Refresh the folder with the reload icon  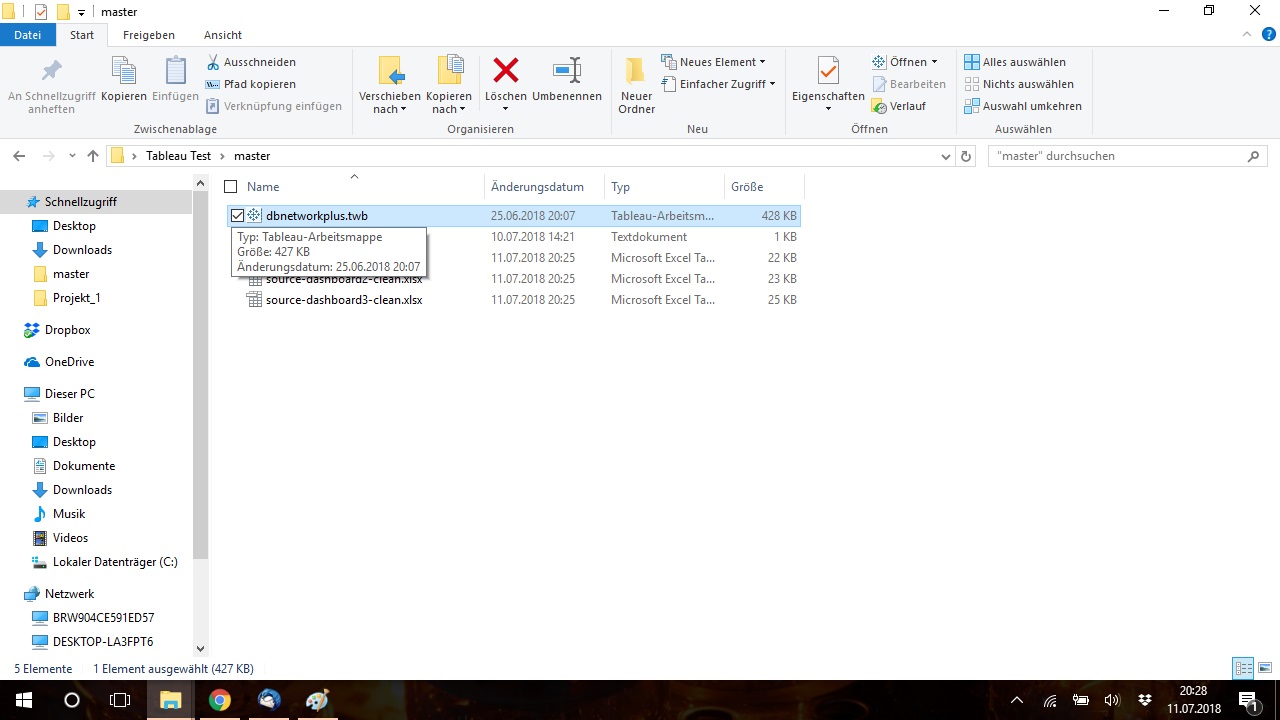(966, 156)
